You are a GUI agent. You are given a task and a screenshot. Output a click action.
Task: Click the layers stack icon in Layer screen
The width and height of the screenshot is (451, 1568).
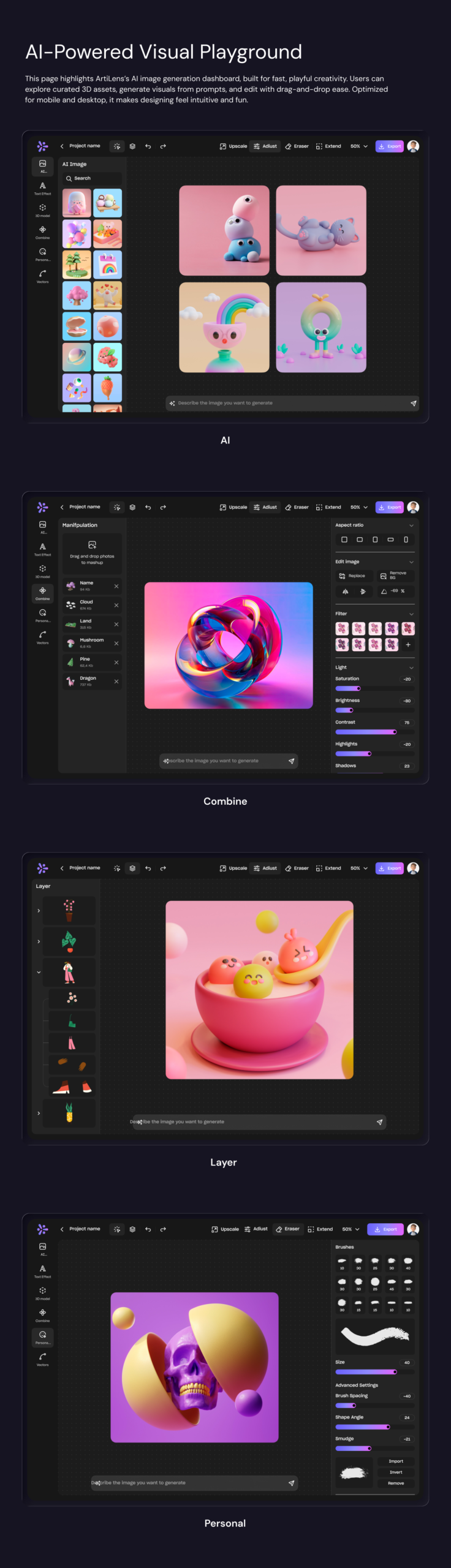pyautogui.click(x=132, y=868)
